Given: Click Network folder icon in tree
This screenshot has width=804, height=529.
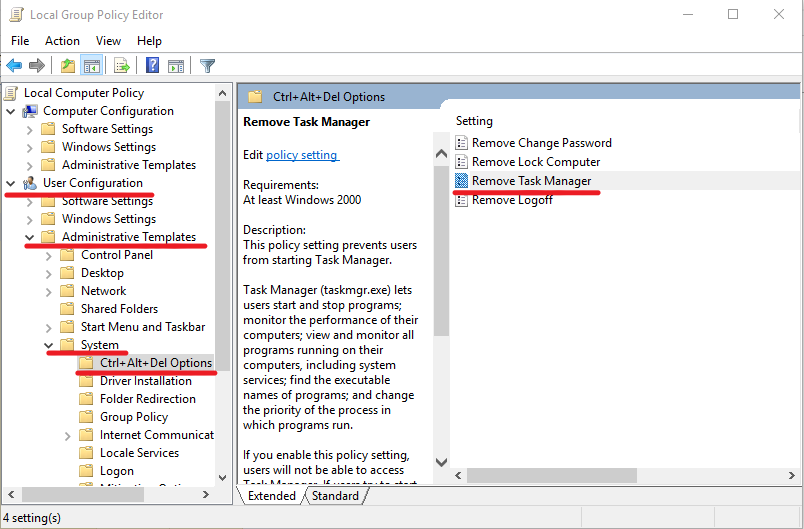Looking at the screenshot, I should (x=67, y=291).
